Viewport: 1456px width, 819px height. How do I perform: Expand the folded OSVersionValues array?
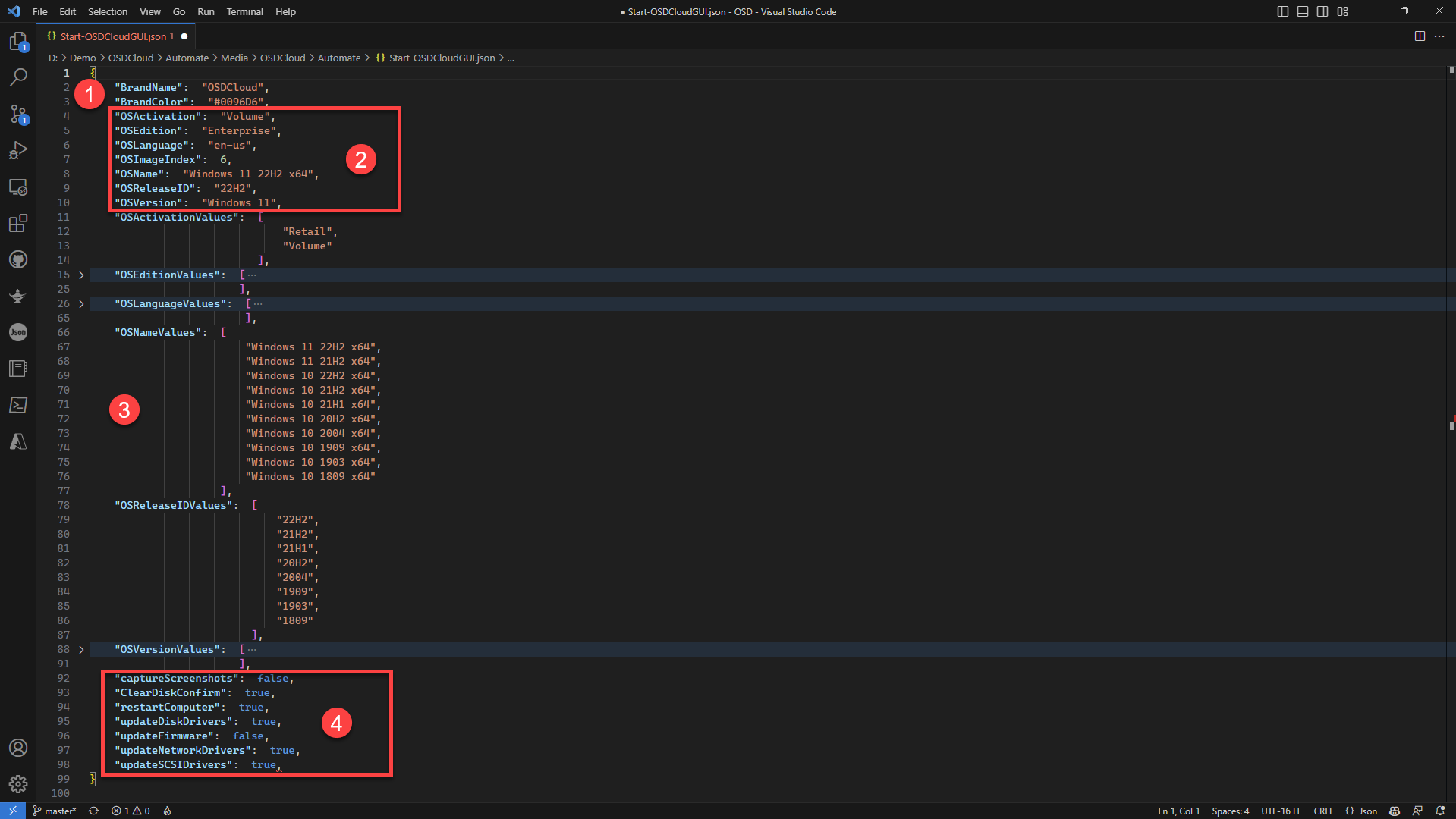[x=82, y=650]
